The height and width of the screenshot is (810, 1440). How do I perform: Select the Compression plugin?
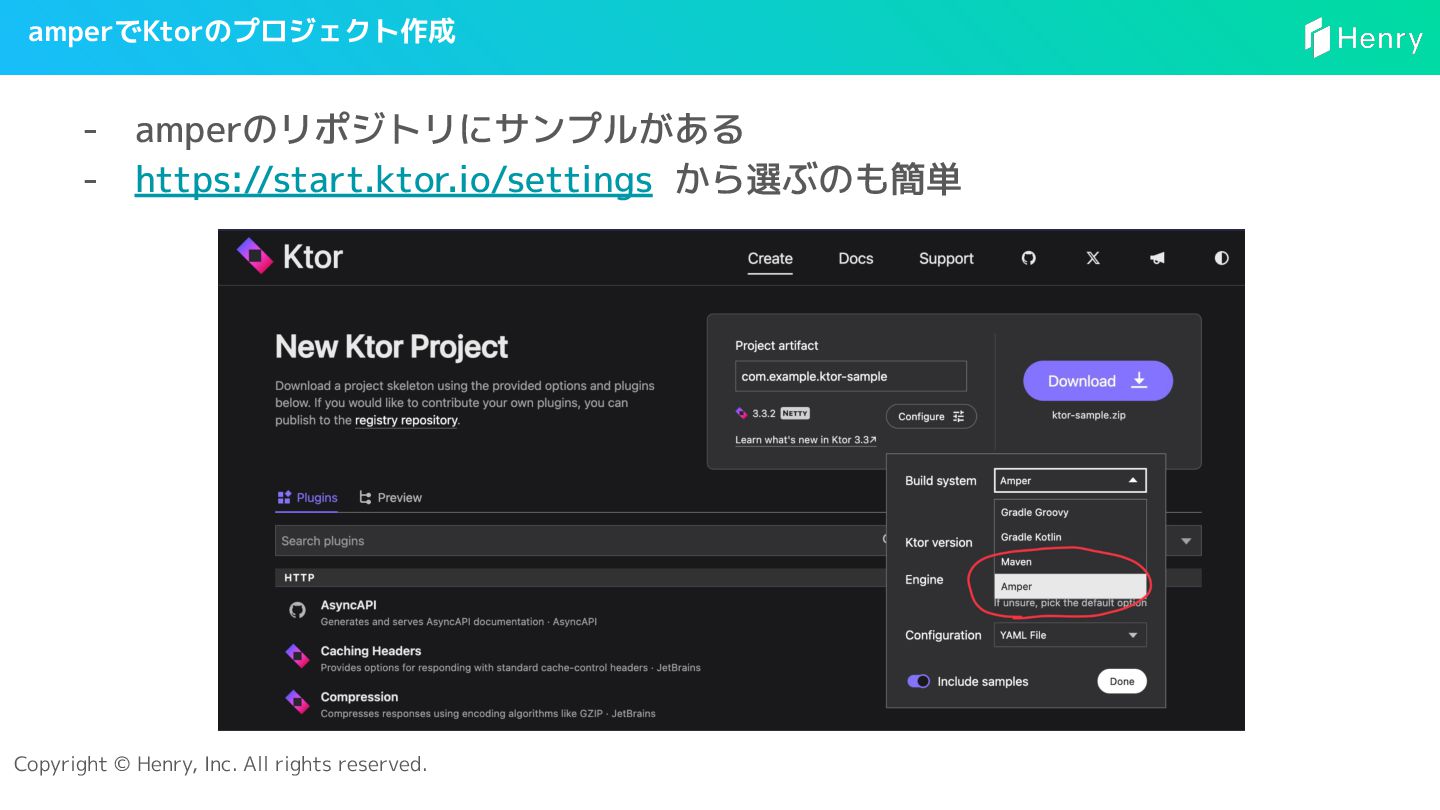[x=580, y=705]
